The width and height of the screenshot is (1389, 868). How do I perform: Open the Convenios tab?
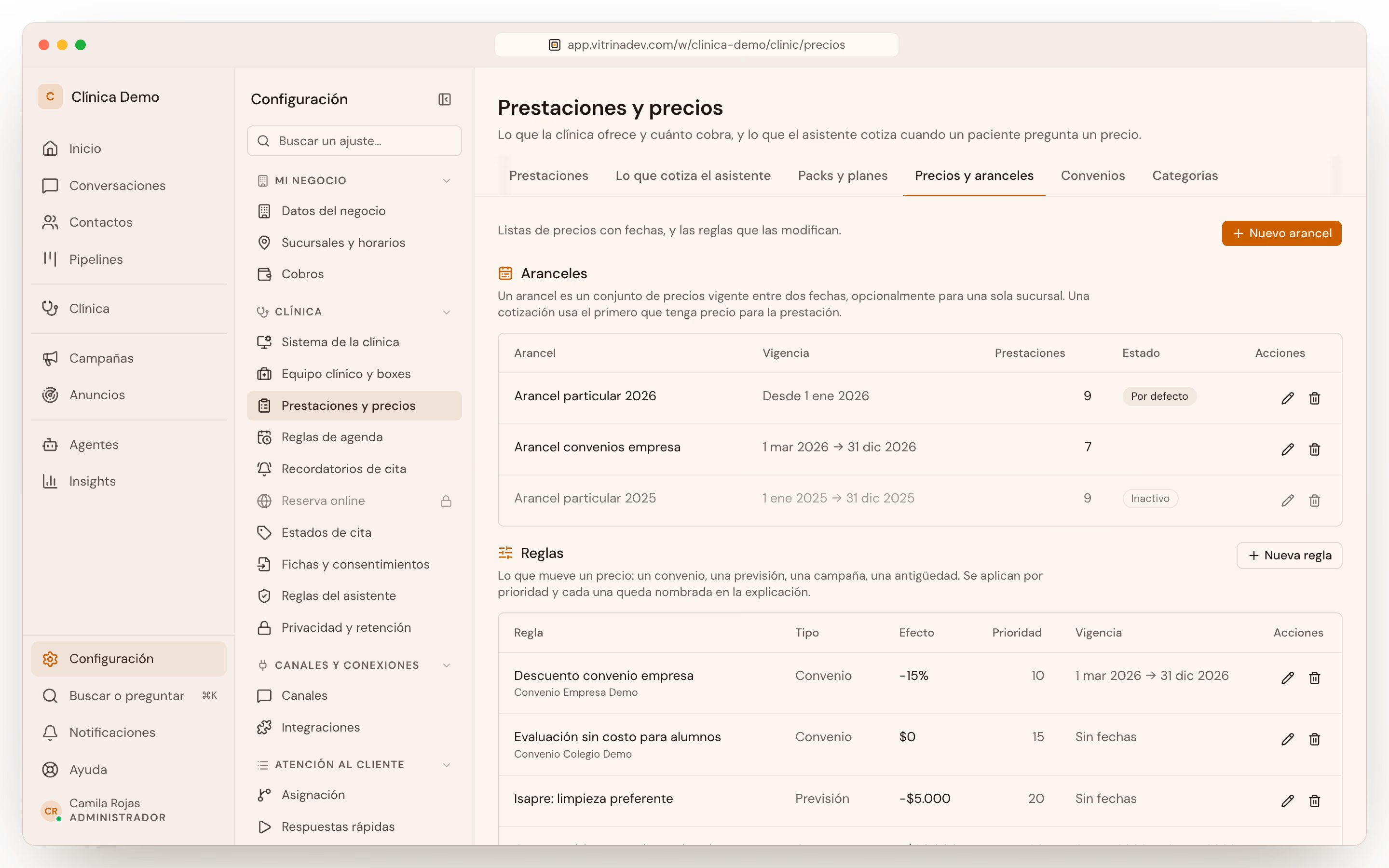point(1092,176)
